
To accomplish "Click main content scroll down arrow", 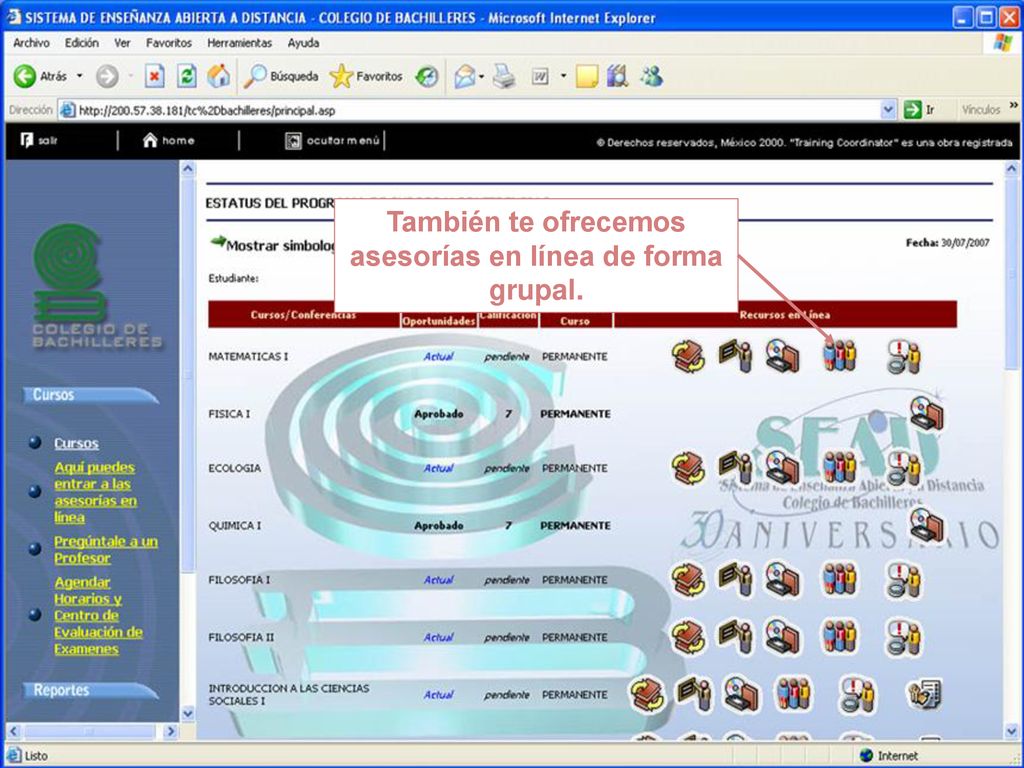I will pos(1012,731).
